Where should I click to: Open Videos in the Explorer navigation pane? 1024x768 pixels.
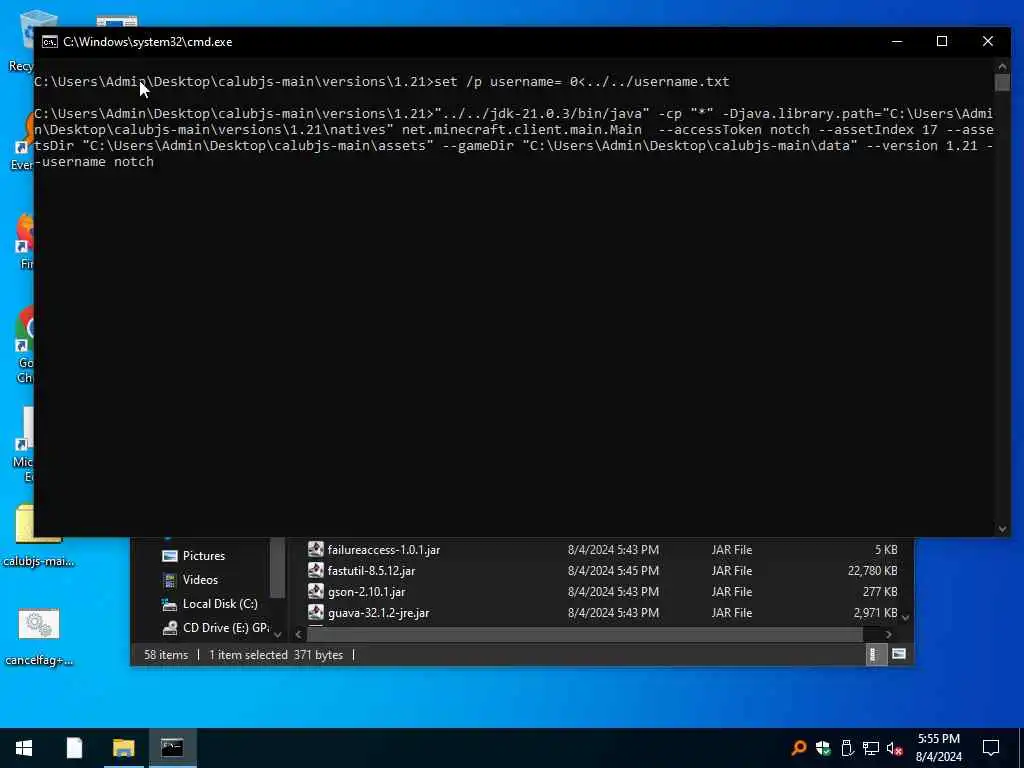[200, 580]
